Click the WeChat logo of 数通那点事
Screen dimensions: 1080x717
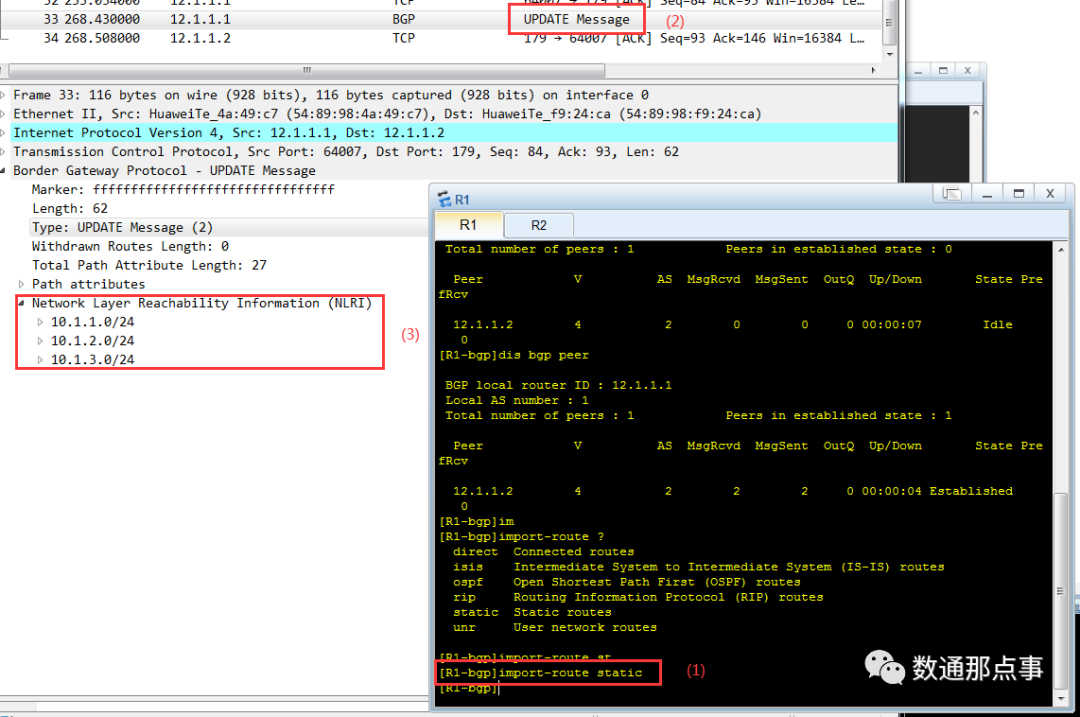[x=884, y=670]
